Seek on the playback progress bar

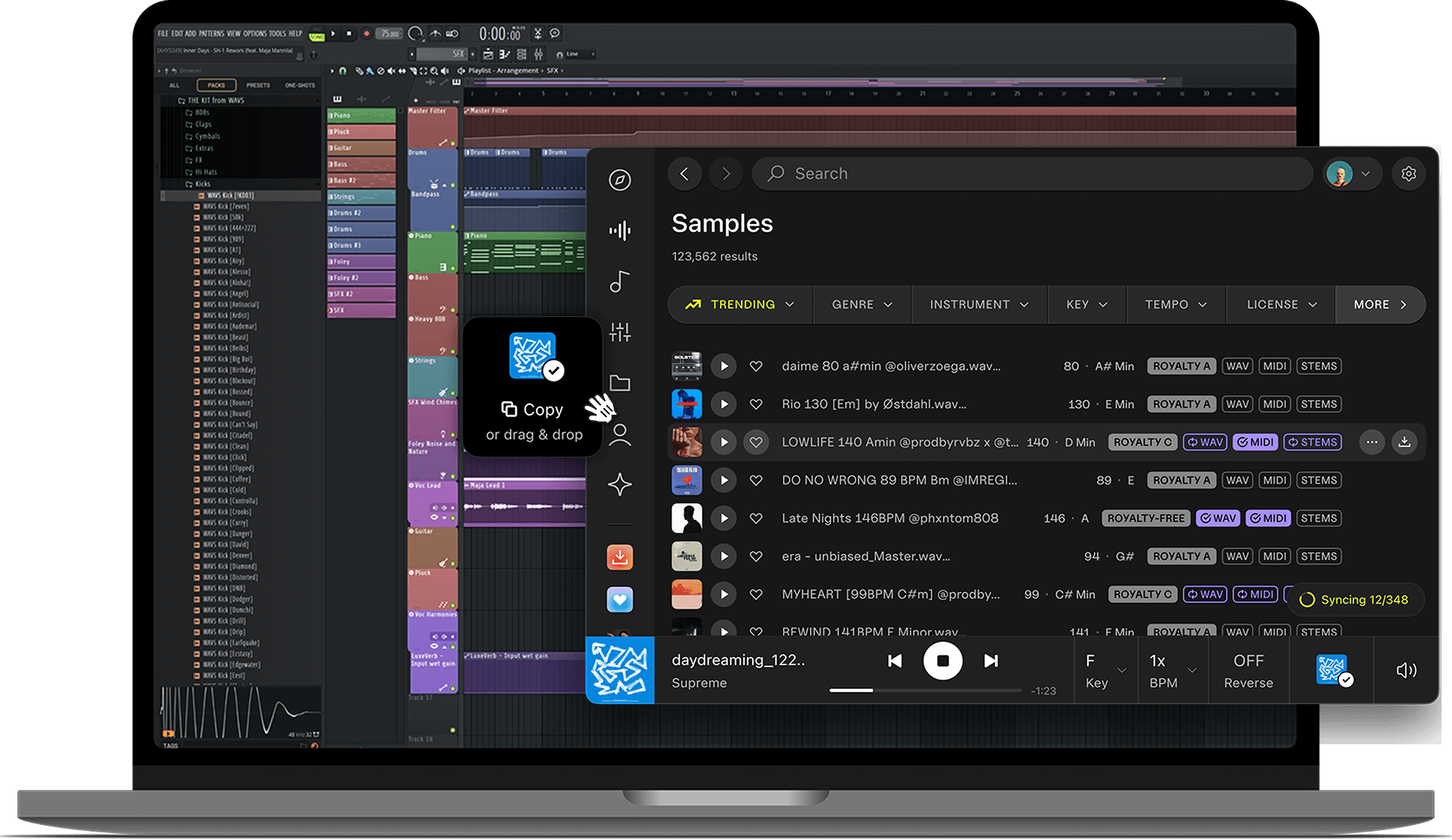pyautogui.click(x=925, y=691)
